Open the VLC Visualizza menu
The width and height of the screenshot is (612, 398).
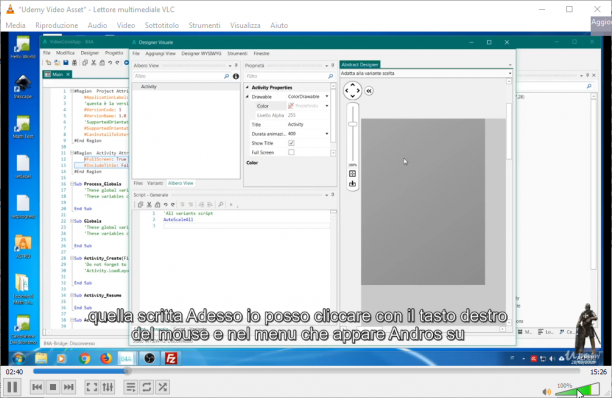point(245,25)
